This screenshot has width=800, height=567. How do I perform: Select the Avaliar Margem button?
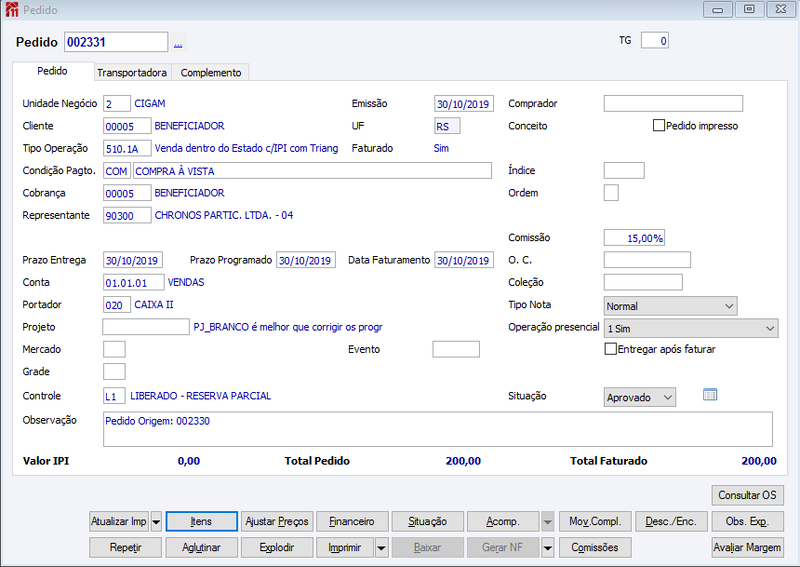tap(747, 548)
